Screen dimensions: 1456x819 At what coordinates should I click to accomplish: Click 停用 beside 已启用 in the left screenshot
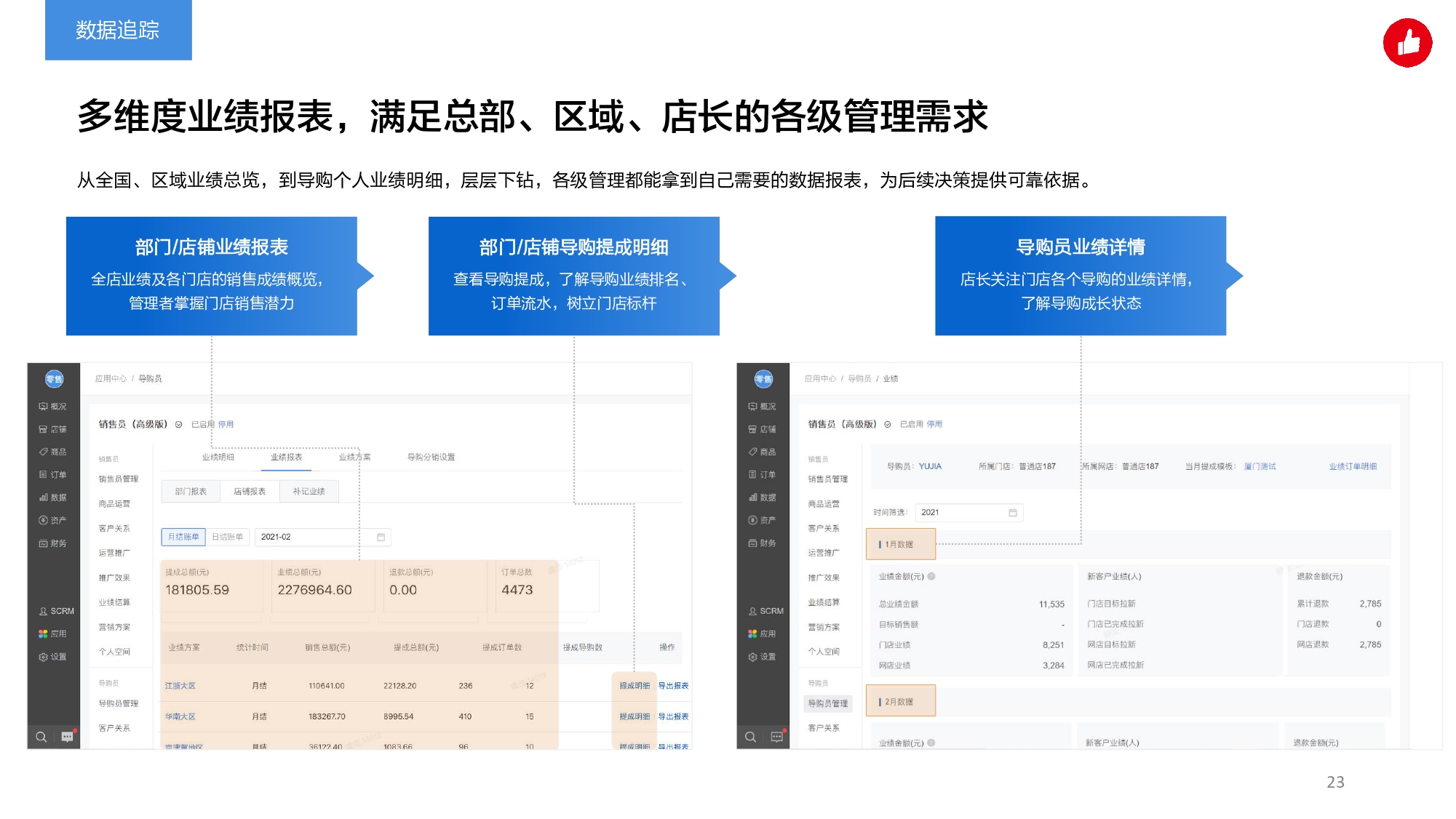(x=226, y=424)
